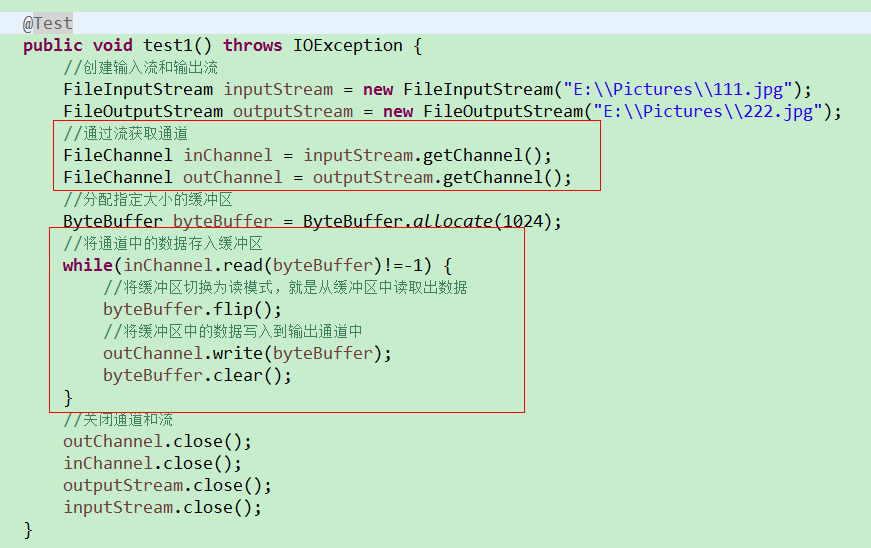
Task: Click the while keyword
Action: point(88,265)
